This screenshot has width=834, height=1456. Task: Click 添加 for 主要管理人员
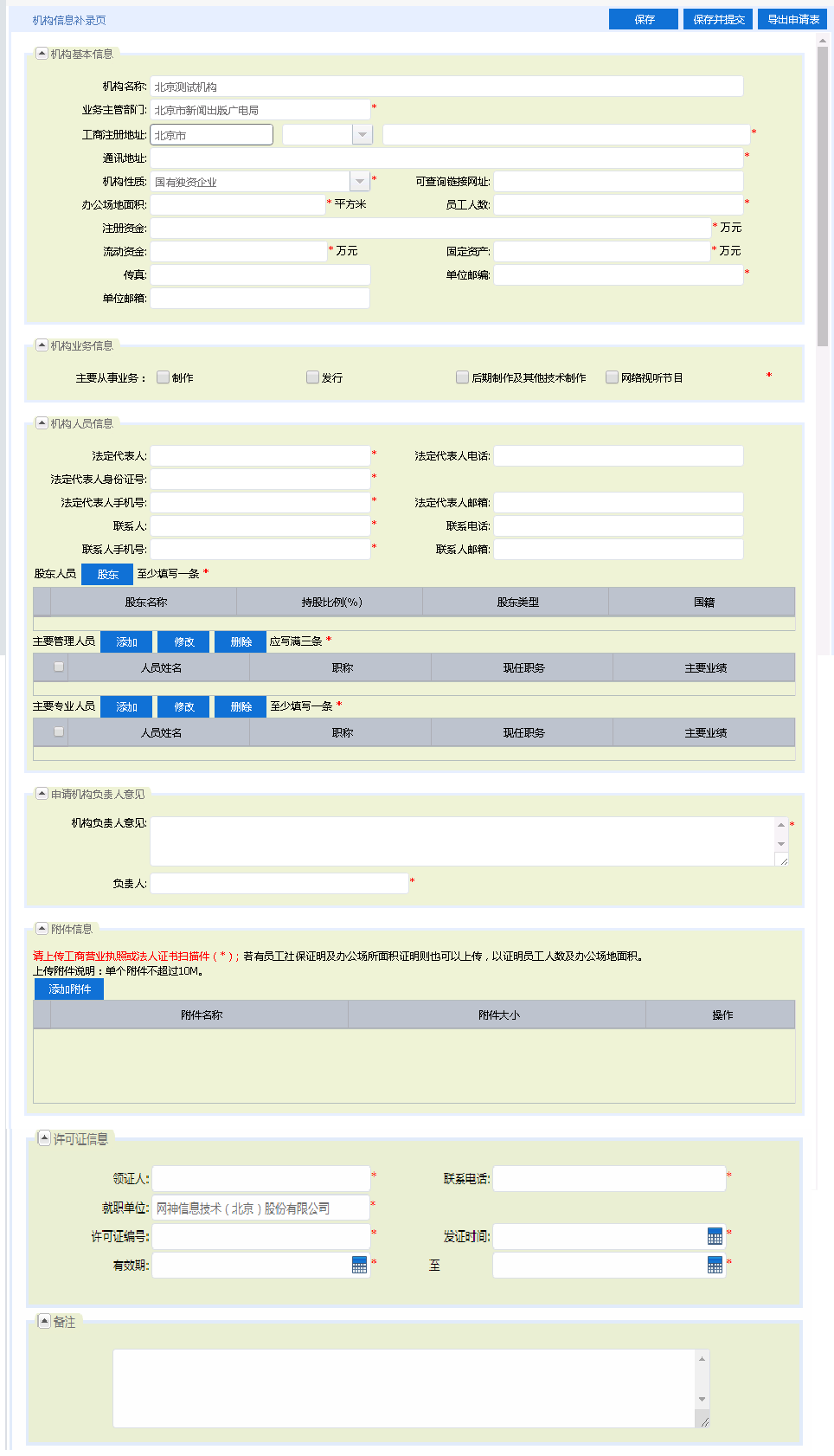[x=126, y=641]
